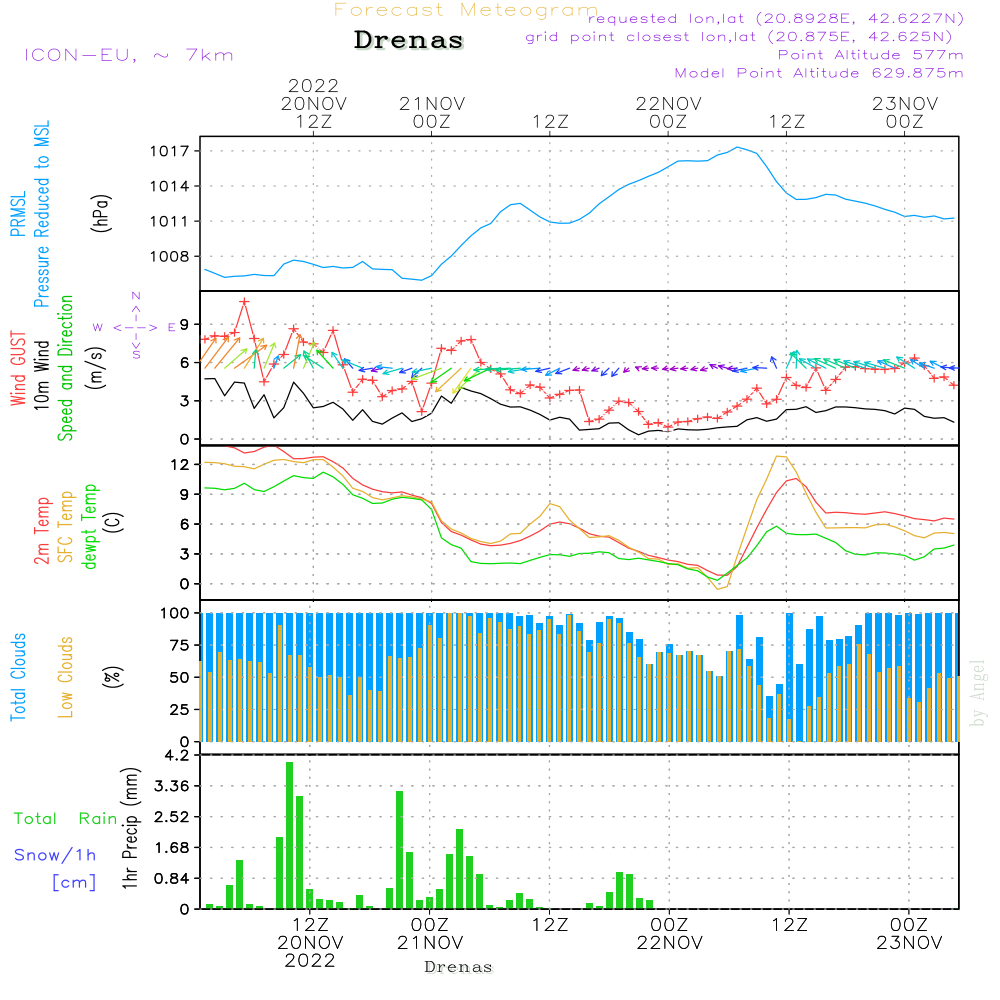Click the top '21NOV 00Z' time label
The height and width of the screenshot is (1000, 1000).
point(432,112)
